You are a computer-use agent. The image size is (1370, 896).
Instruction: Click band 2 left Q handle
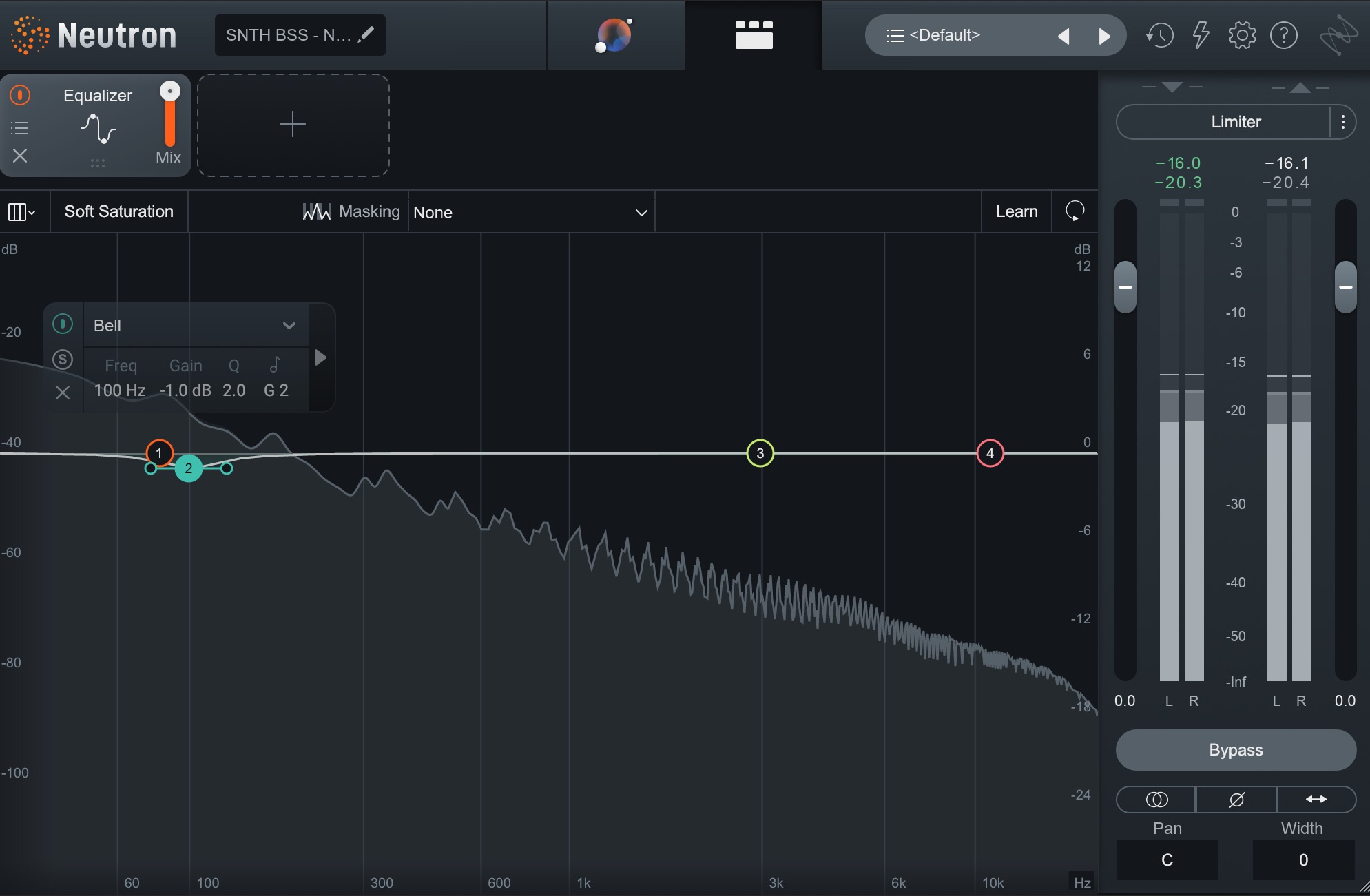click(x=150, y=468)
